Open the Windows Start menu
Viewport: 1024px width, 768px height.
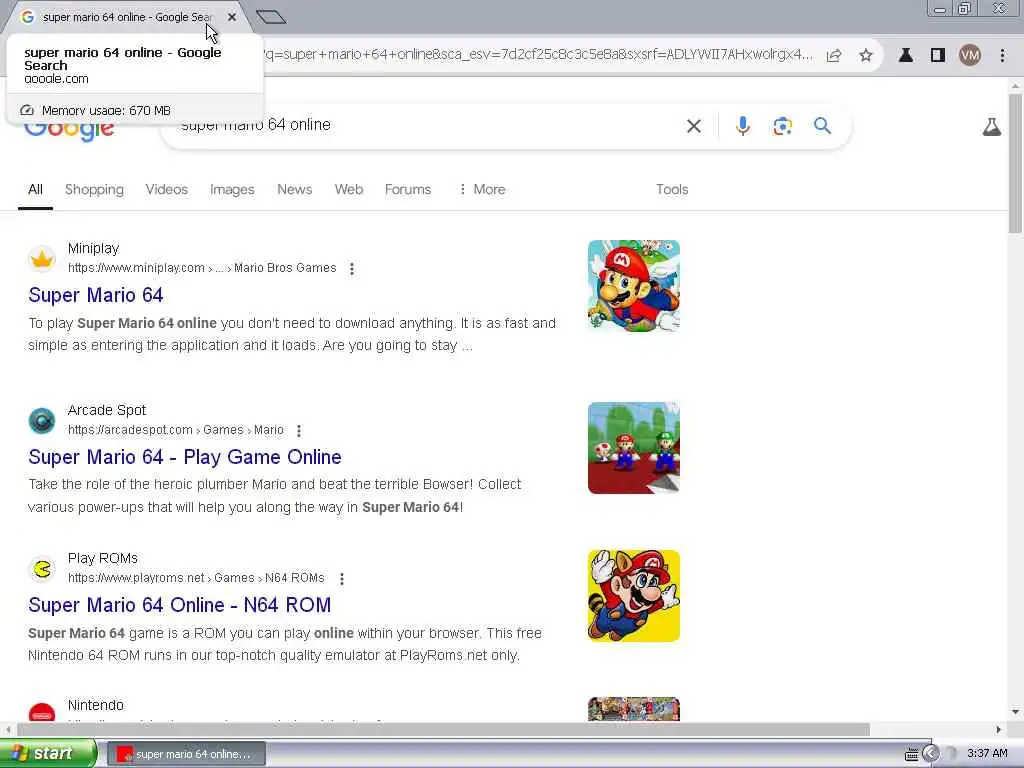[x=47, y=754]
